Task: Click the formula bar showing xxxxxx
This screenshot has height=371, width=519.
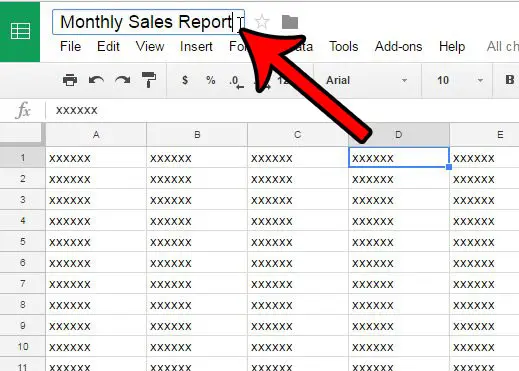Action: coord(282,110)
